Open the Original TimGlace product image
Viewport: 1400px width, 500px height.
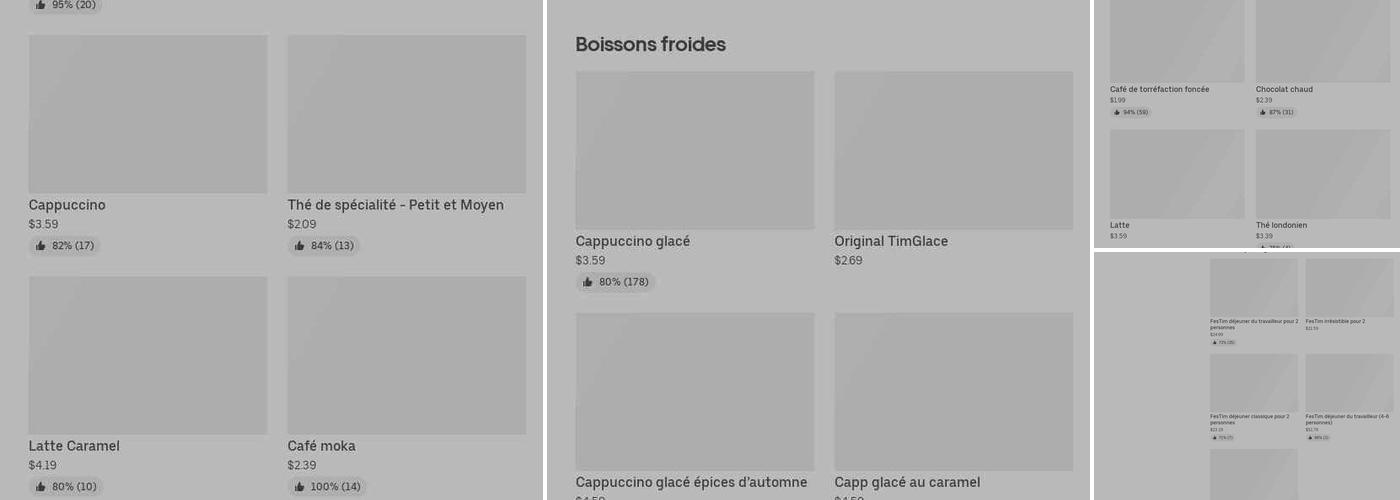click(x=953, y=150)
